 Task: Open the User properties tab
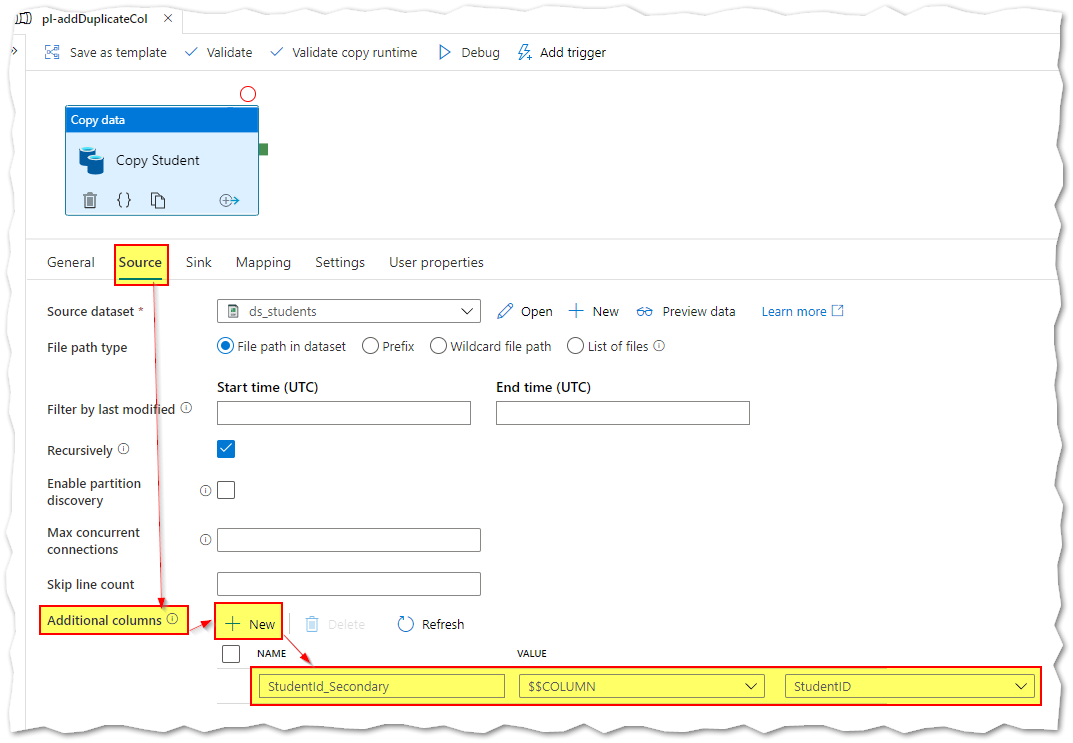point(437,262)
